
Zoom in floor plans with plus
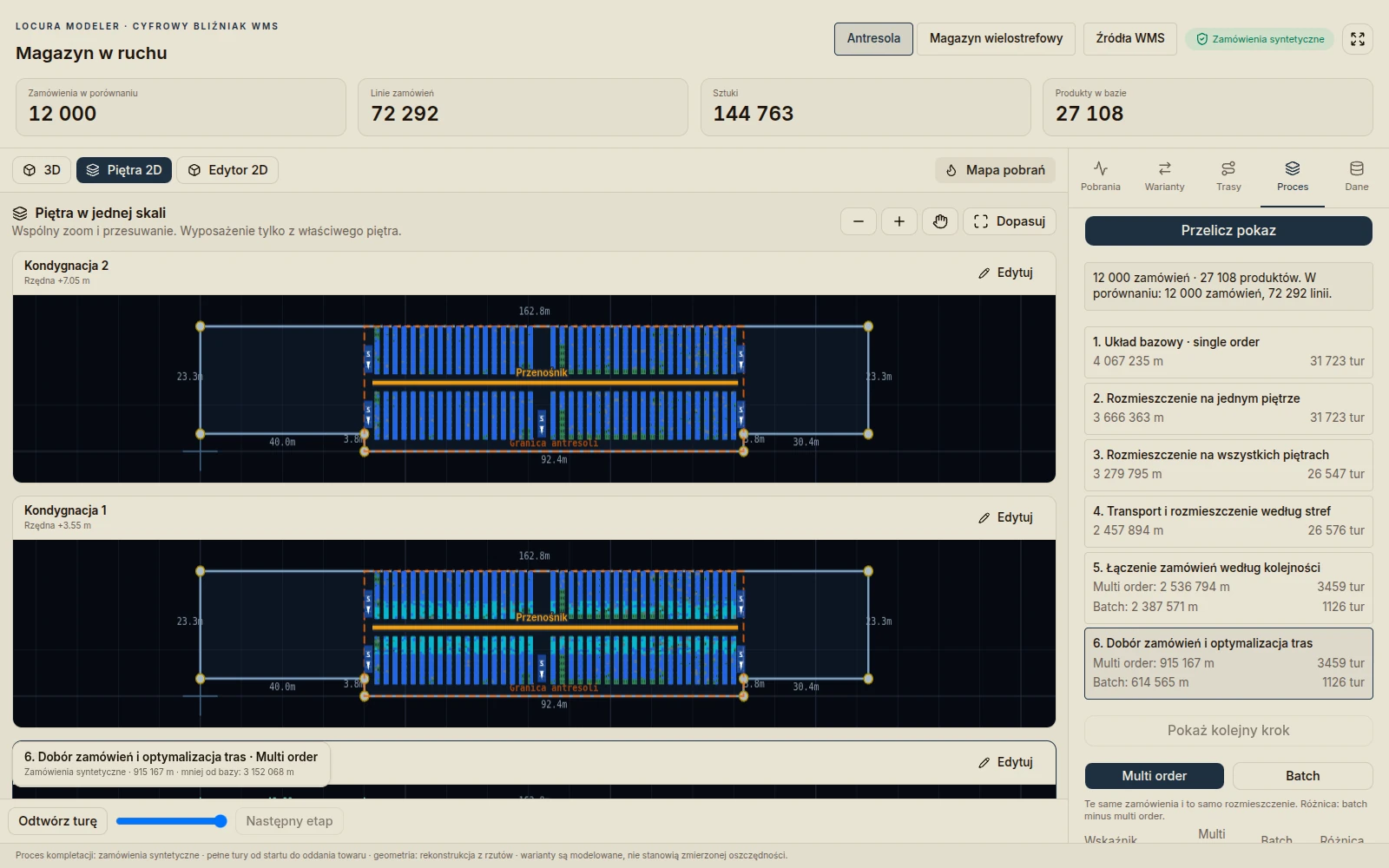point(899,221)
